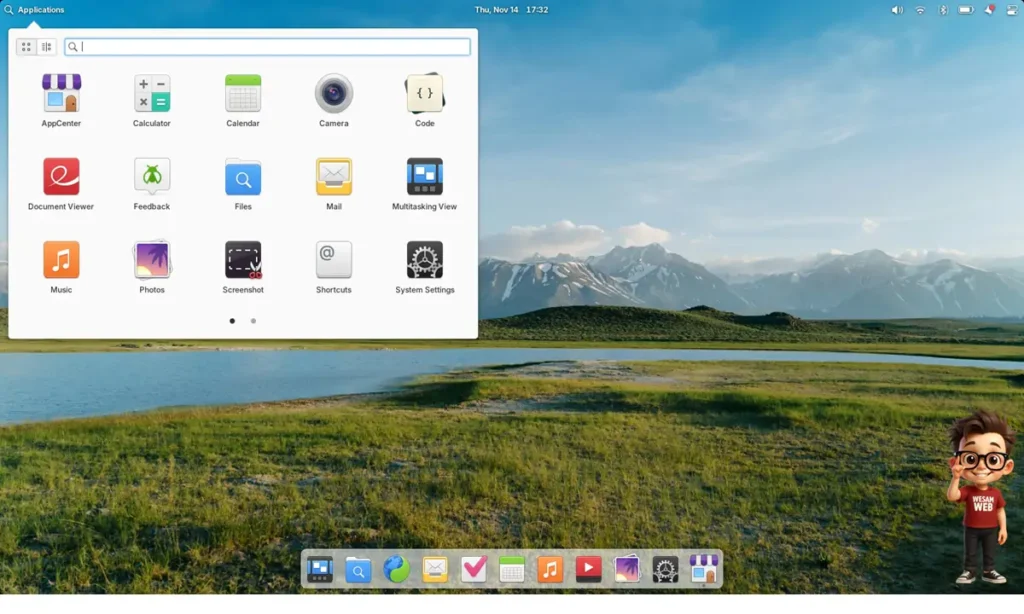Open the Shortcuts app

(334, 260)
